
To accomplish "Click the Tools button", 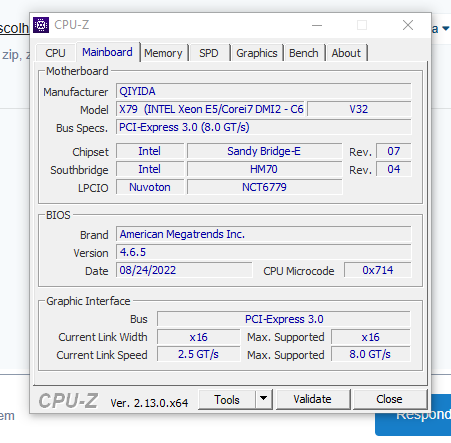I will pos(227,399).
